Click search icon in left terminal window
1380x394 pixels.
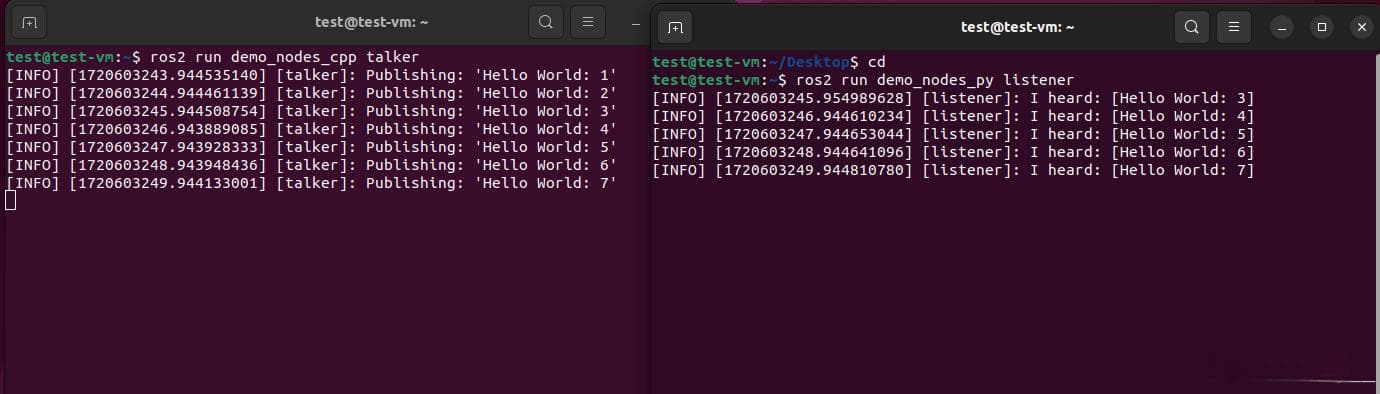point(545,21)
